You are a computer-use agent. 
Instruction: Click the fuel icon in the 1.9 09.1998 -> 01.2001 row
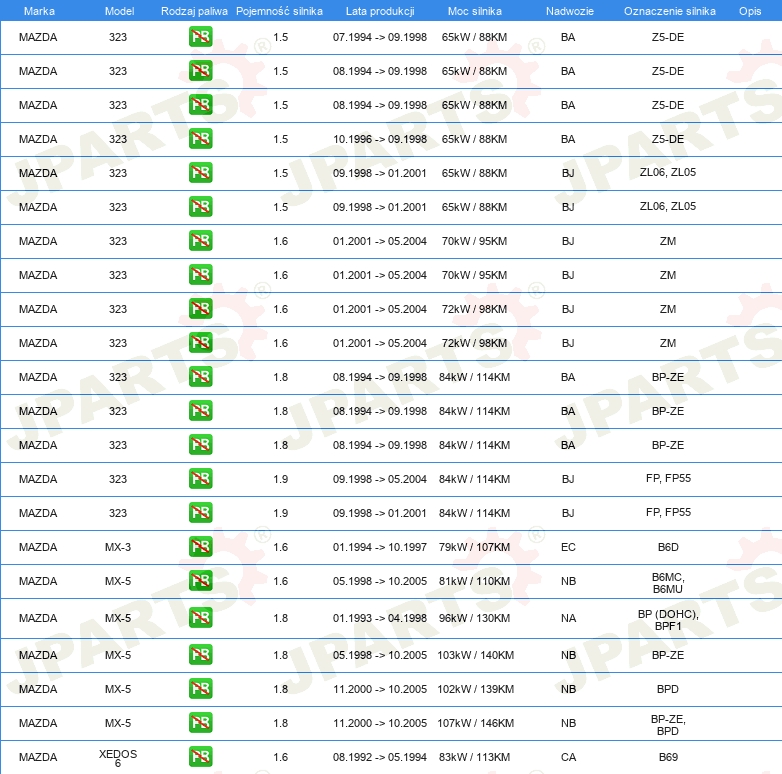point(200,513)
